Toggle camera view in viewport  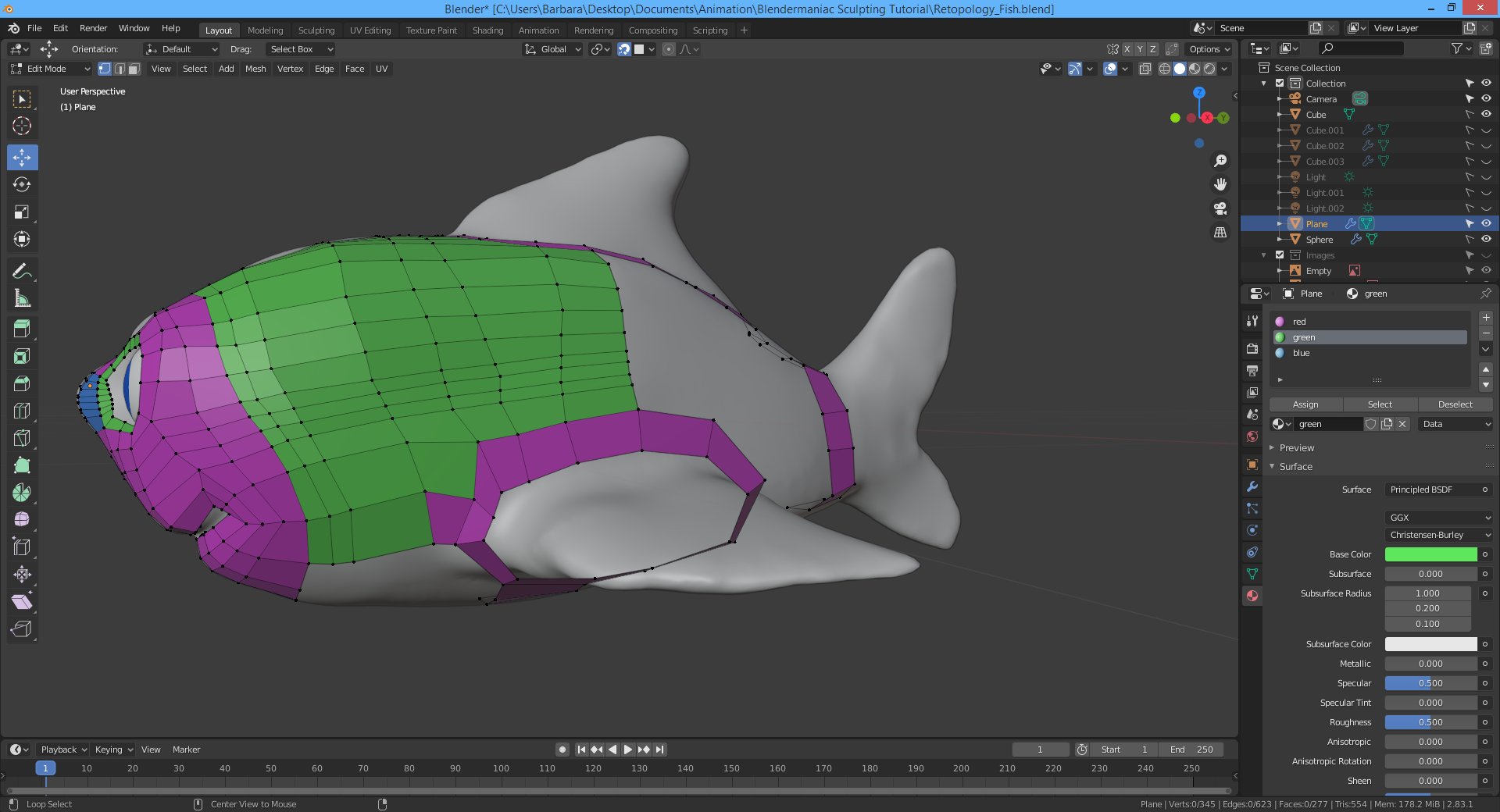1220,208
